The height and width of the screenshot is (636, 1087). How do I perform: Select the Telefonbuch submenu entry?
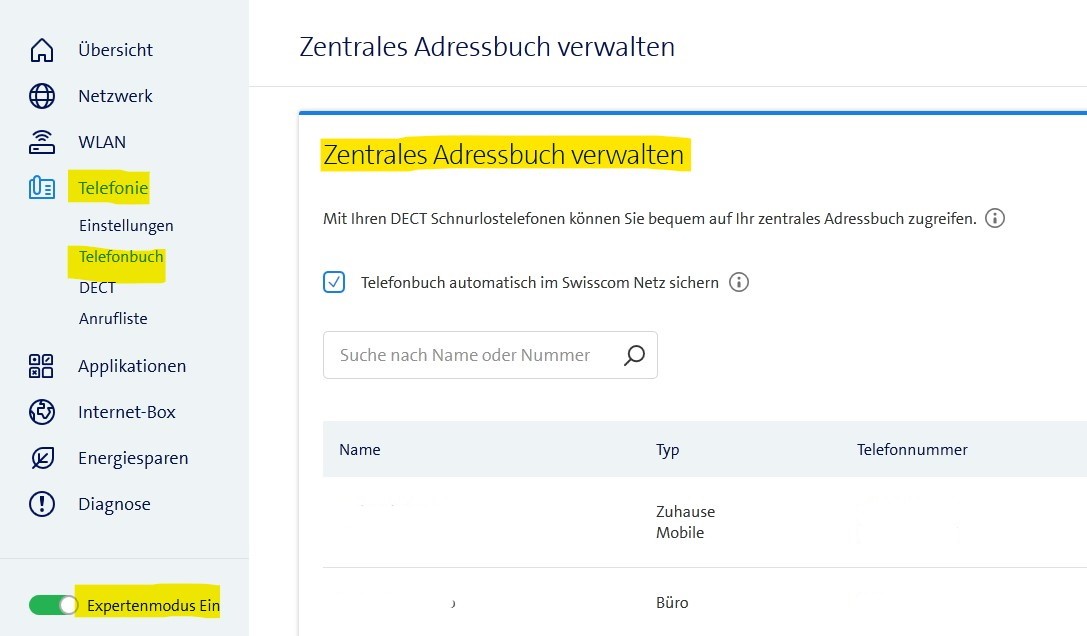point(119,256)
